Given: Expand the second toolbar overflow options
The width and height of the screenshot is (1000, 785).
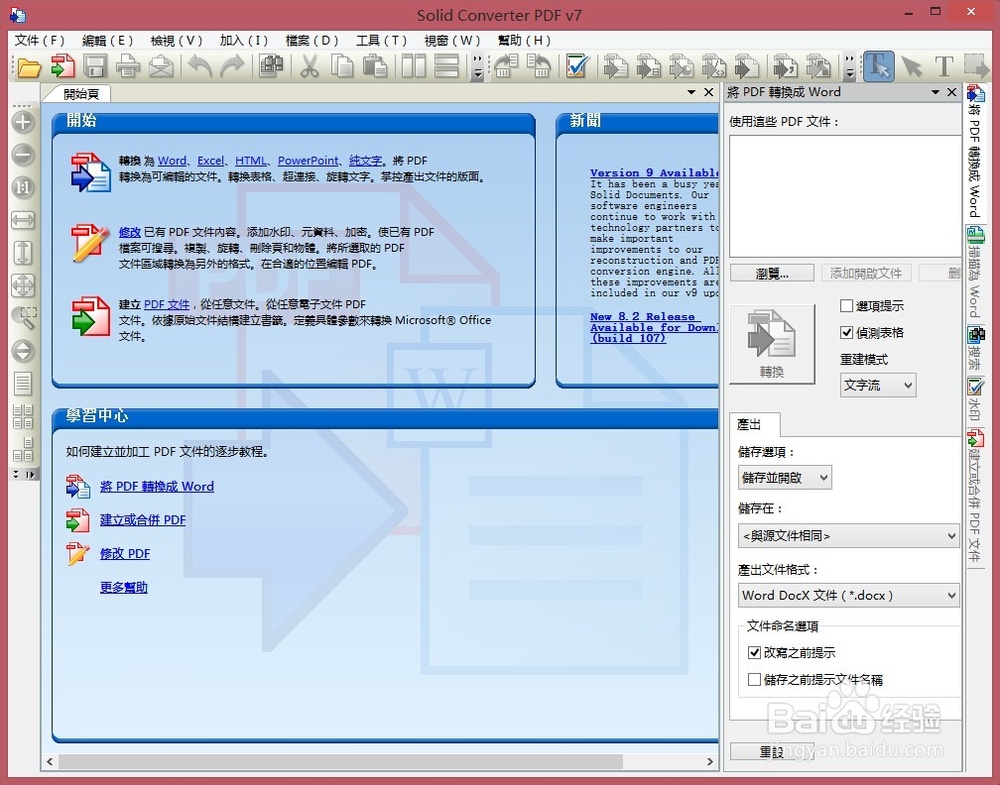Looking at the screenshot, I should point(849,67).
